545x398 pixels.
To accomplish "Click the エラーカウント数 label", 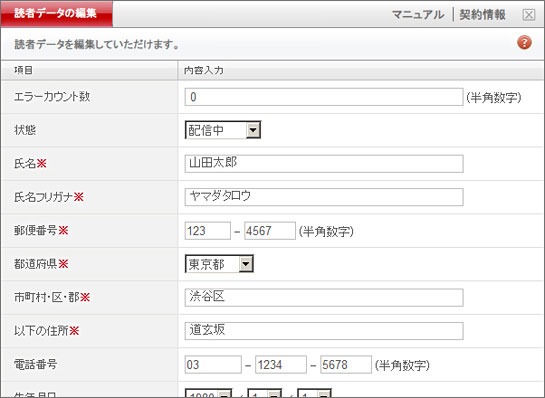I will tap(52, 97).
